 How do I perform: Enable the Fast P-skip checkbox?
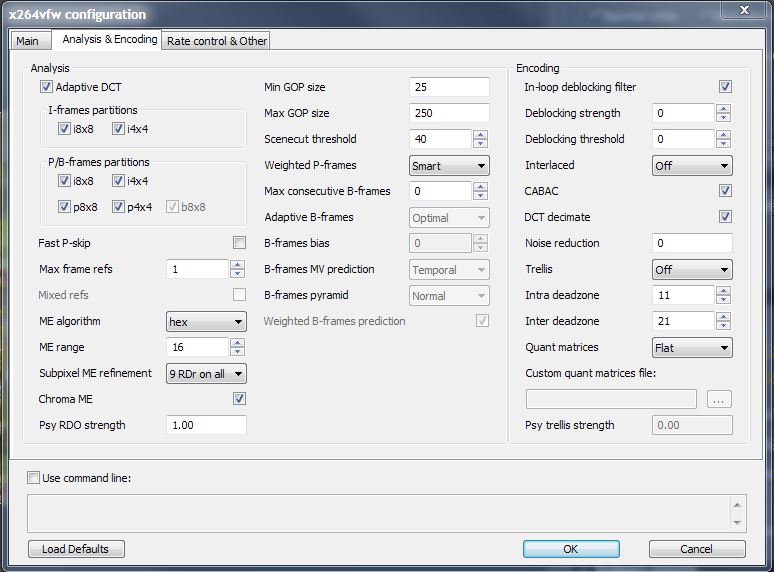pyautogui.click(x=239, y=243)
